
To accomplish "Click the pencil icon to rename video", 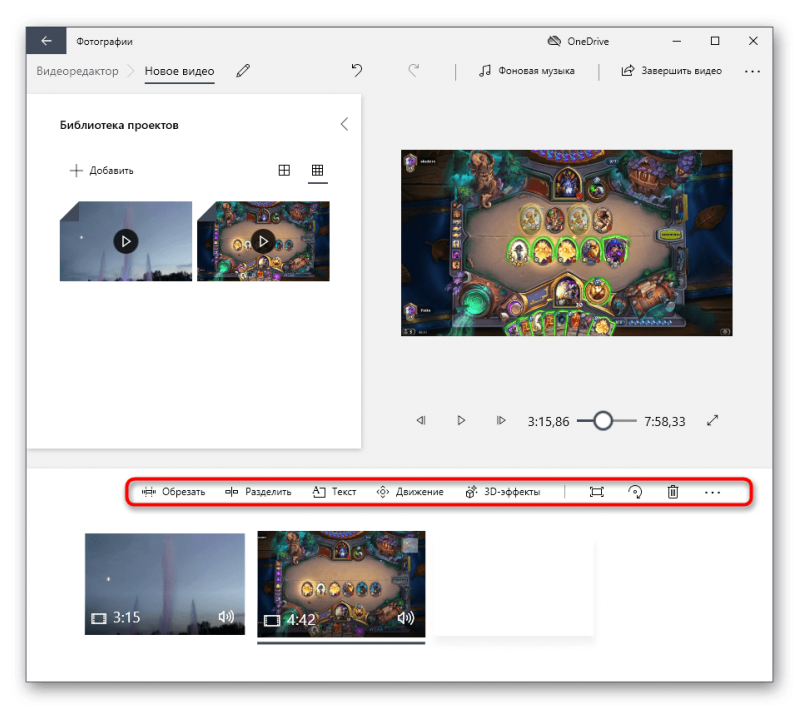I will coord(243,71).
